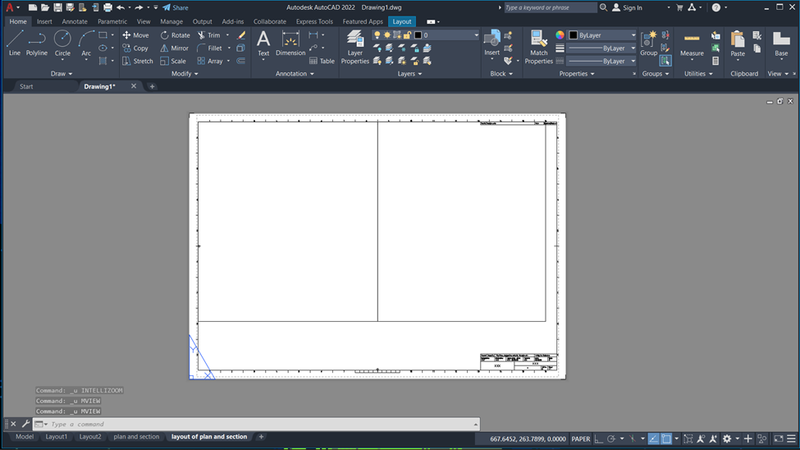Choose the Scale tool

coord(173,61)
